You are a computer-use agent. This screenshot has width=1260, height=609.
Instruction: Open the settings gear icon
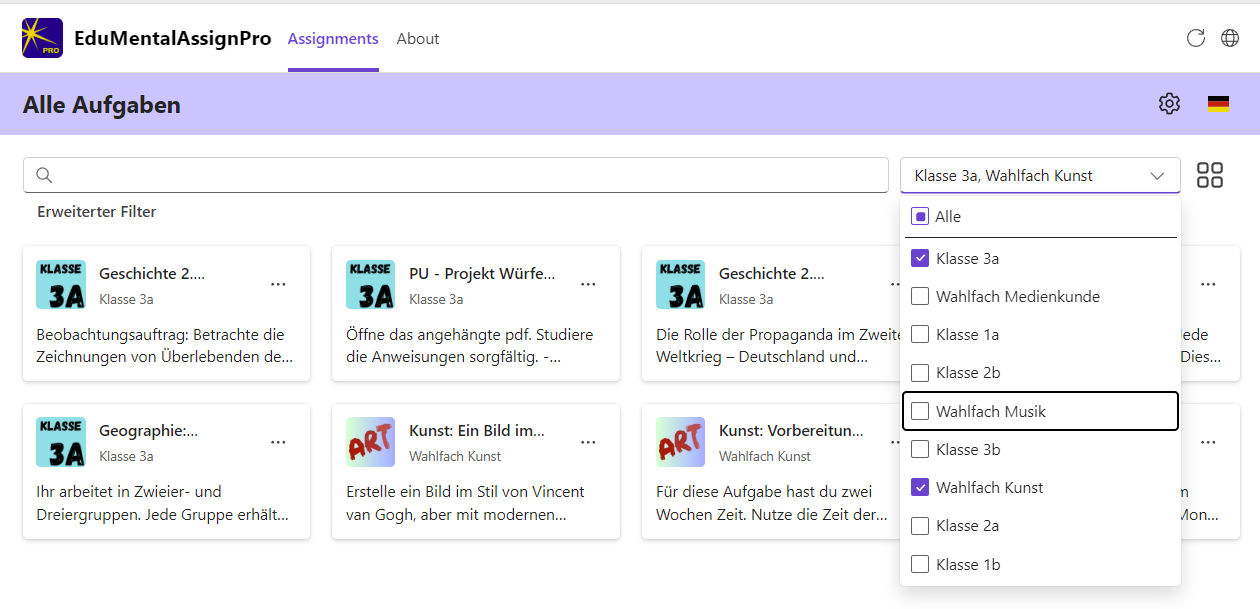[x=1169, y=104]
